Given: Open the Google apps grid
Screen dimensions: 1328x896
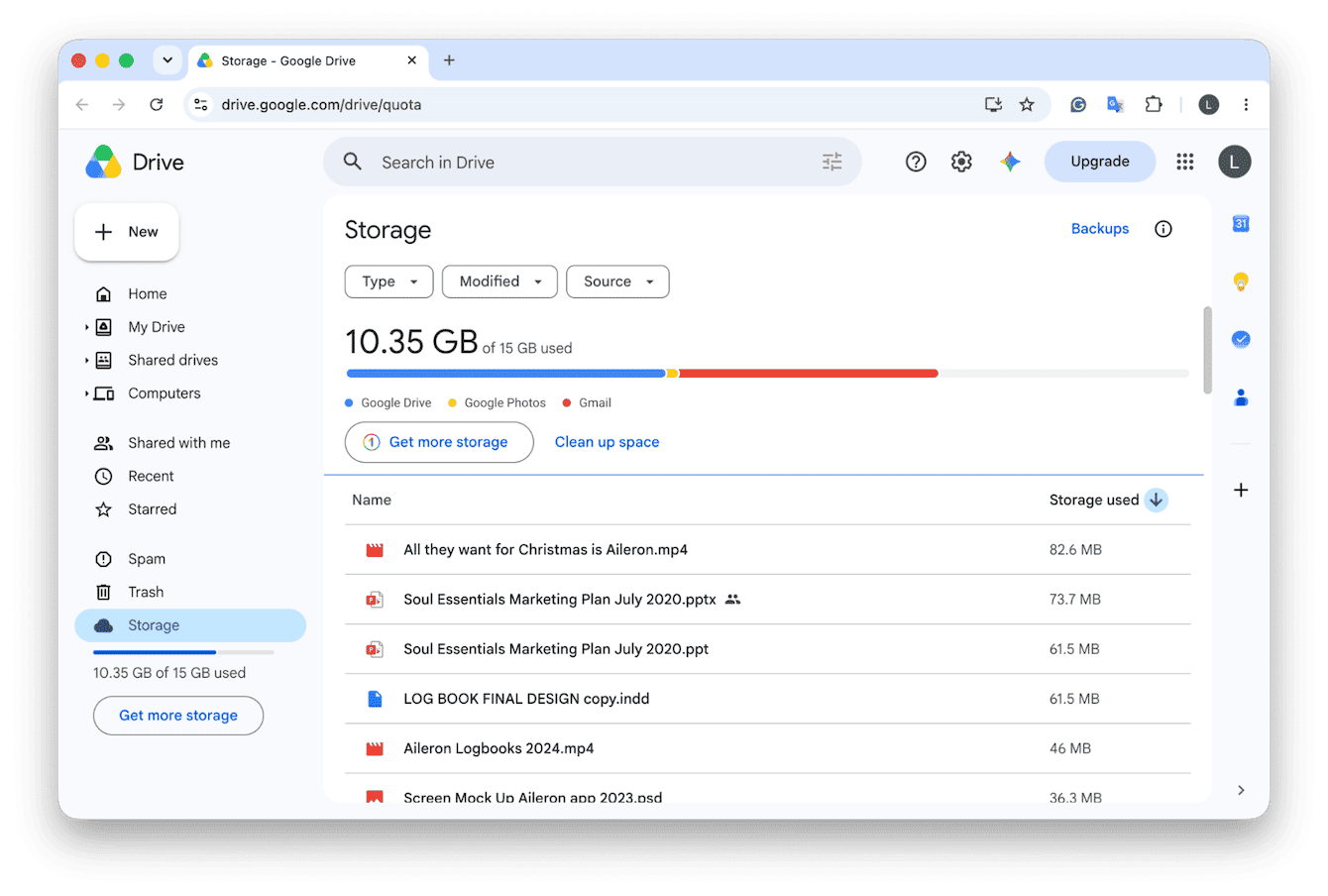Looking at the screenshot, I should click(1185, 162).
